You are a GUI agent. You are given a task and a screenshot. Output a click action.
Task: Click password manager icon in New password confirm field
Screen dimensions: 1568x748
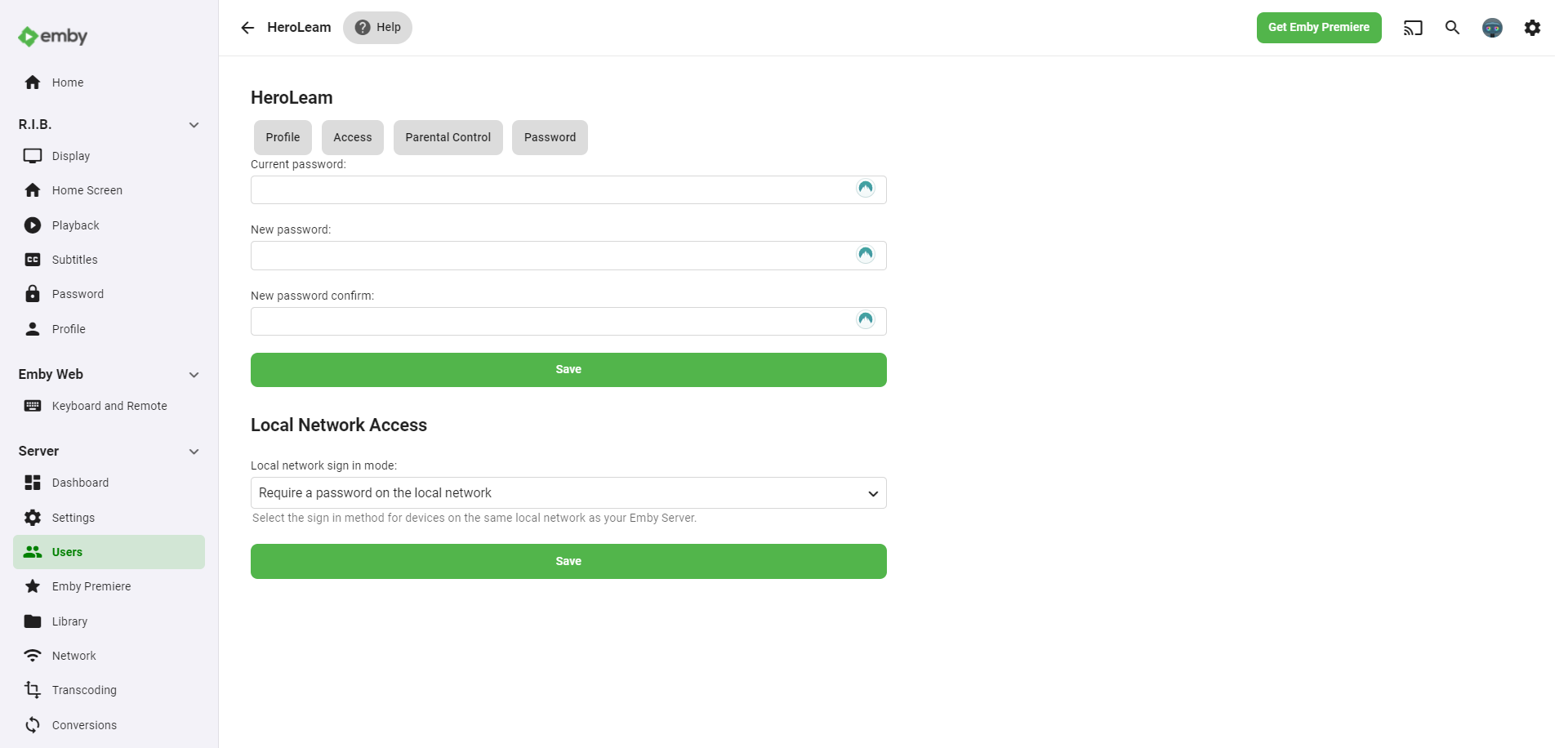[x=866, y=319]
